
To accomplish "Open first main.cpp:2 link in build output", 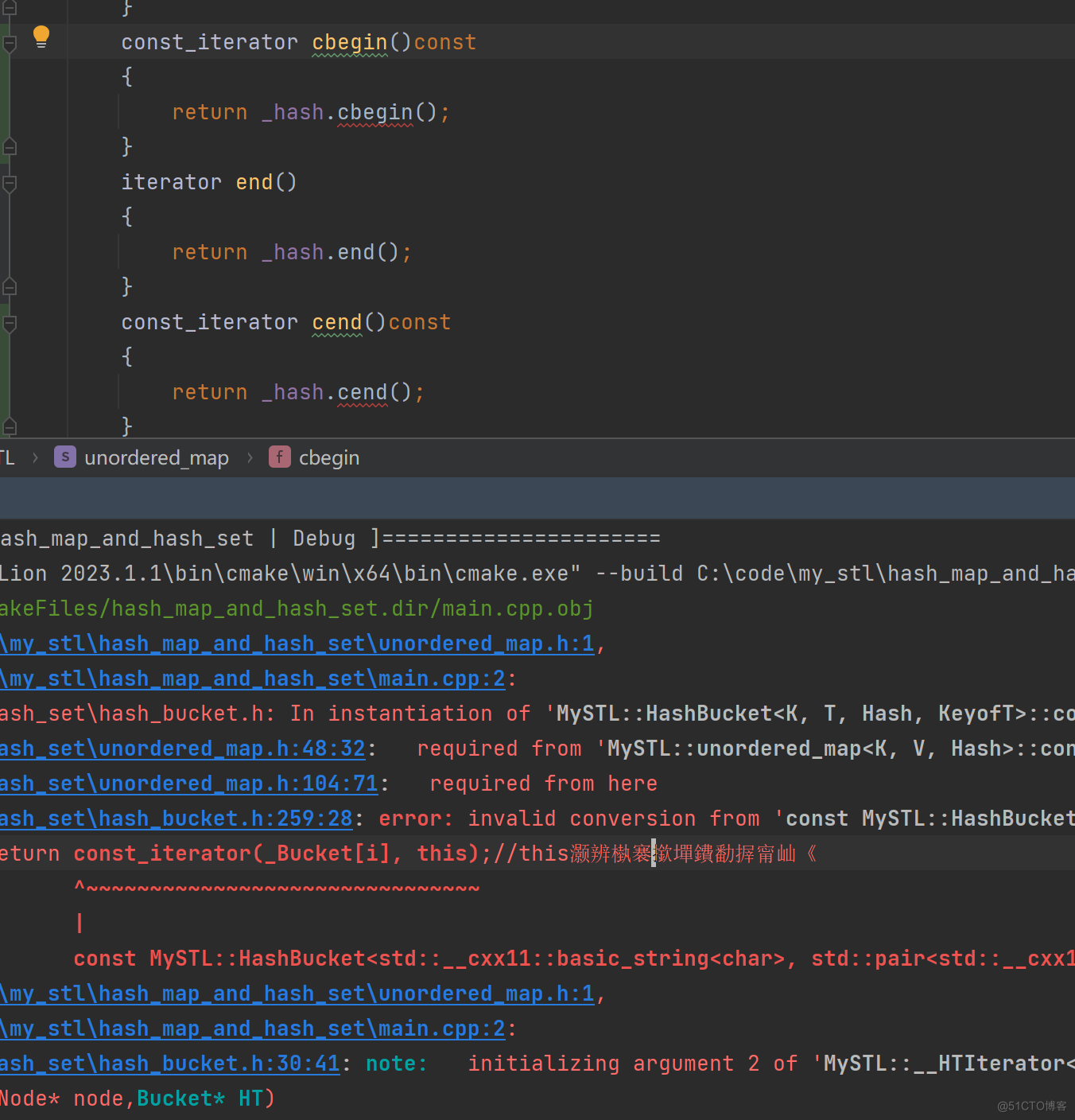I will (x=253, y=679).
